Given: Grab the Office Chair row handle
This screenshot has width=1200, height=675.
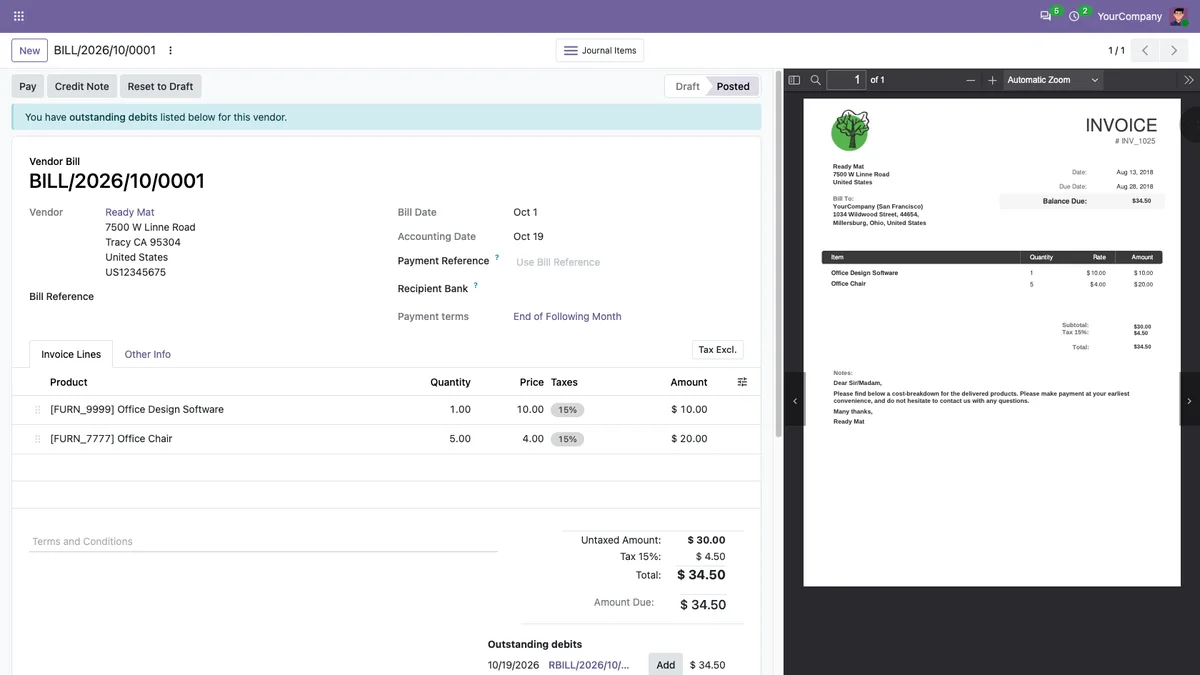Looking at the screenshot, I should (38, 439).
